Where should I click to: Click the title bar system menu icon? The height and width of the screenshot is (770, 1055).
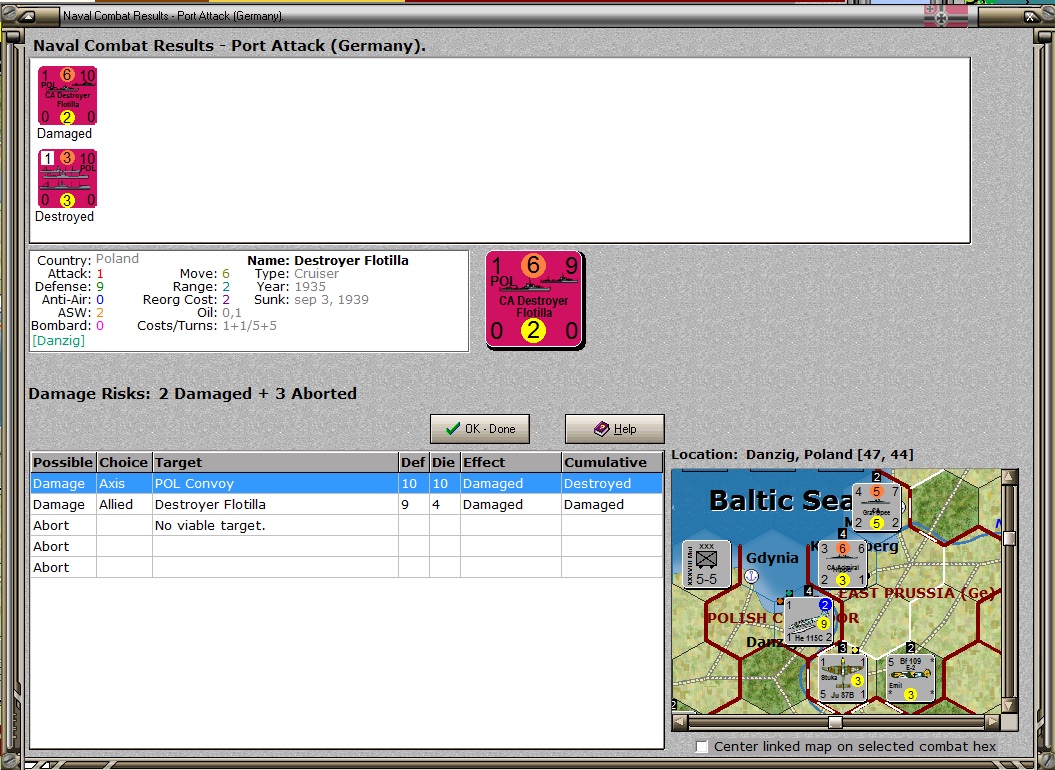pyautogui.click(x=28, y=16)
